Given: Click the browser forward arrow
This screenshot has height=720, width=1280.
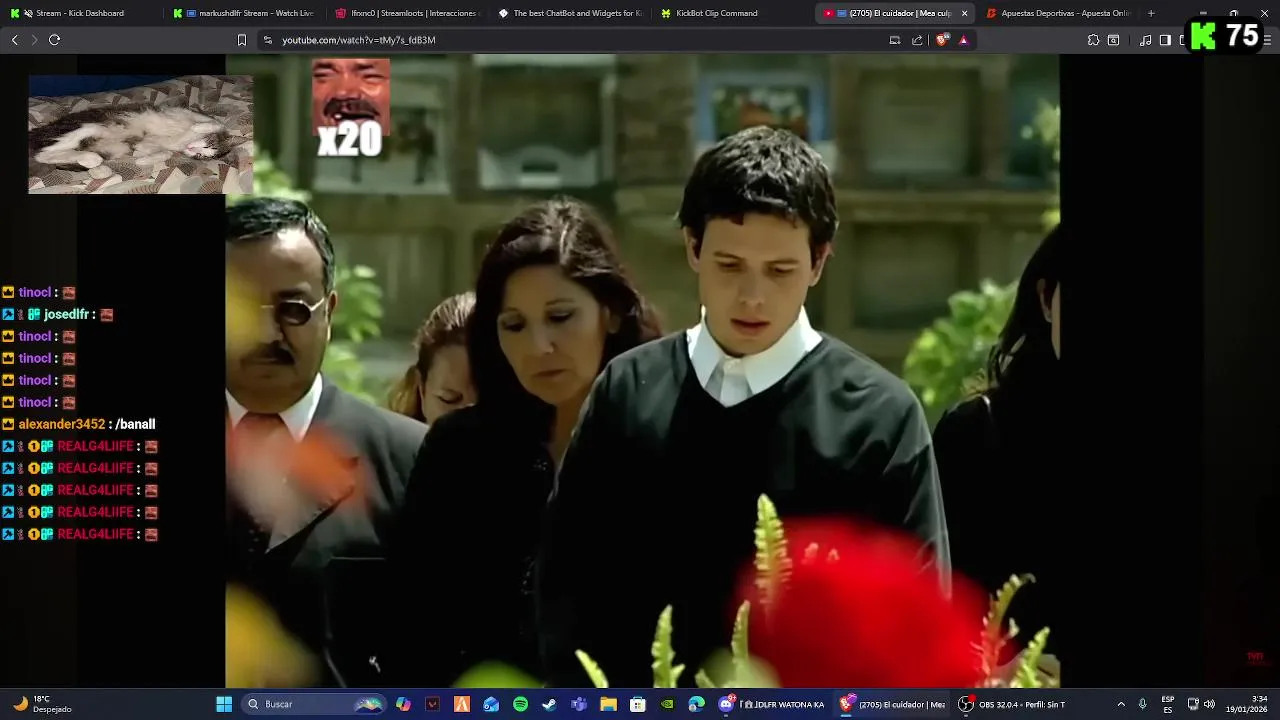Looking at the screenshot, I should [34, 40].
